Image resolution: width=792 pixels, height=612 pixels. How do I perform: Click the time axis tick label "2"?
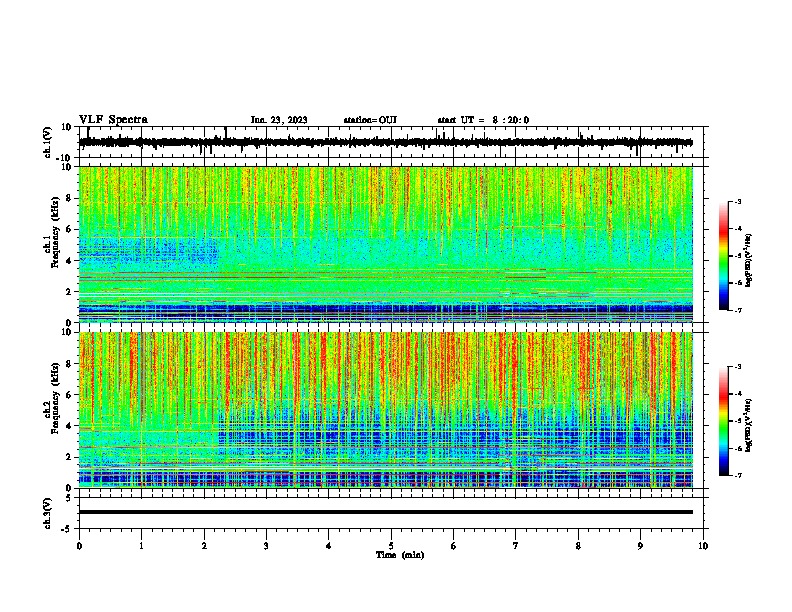204,546
